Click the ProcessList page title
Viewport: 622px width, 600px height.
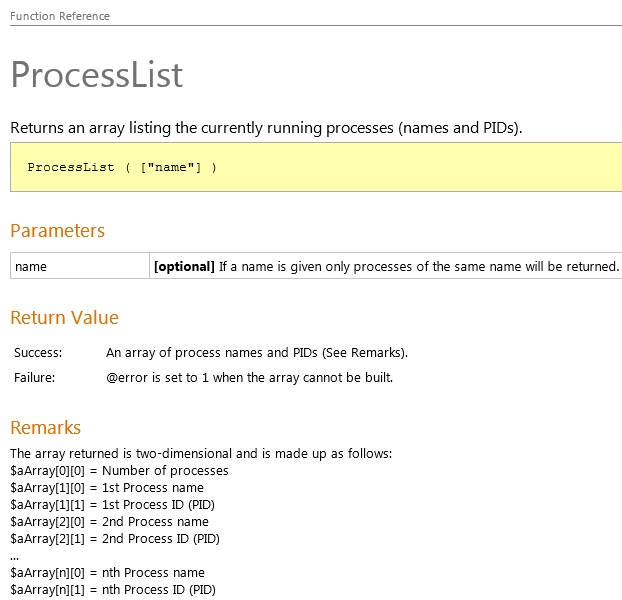tap(96, 75)
